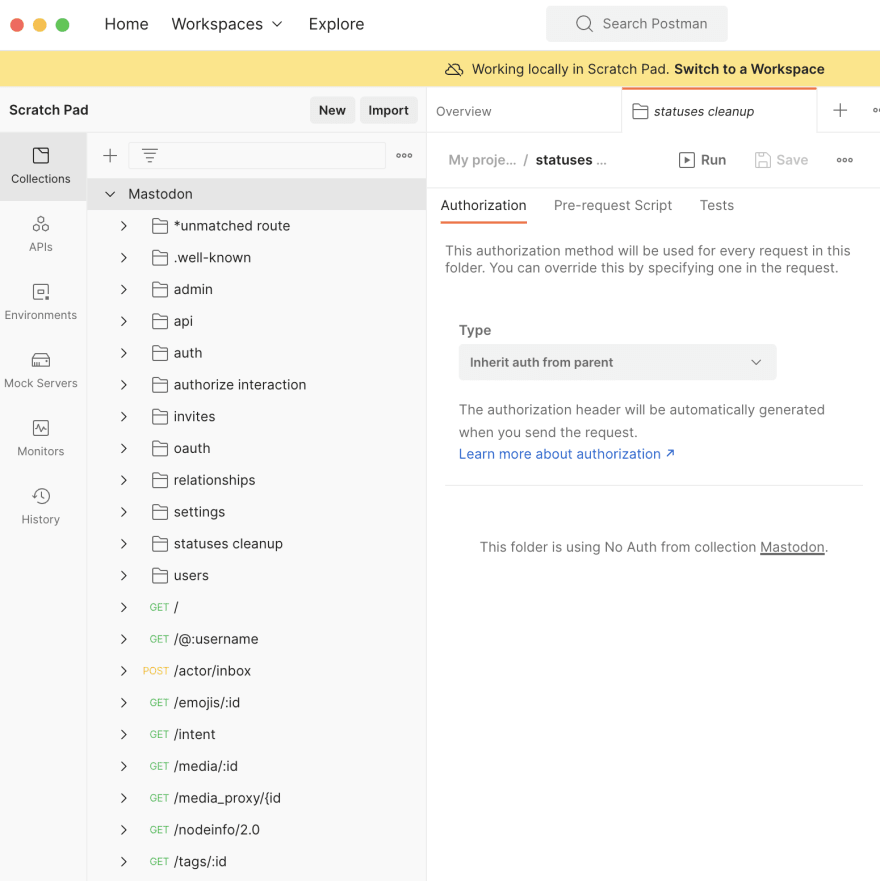
Task: Expand the POST /actor/inbox request
Action: (124, 671)
